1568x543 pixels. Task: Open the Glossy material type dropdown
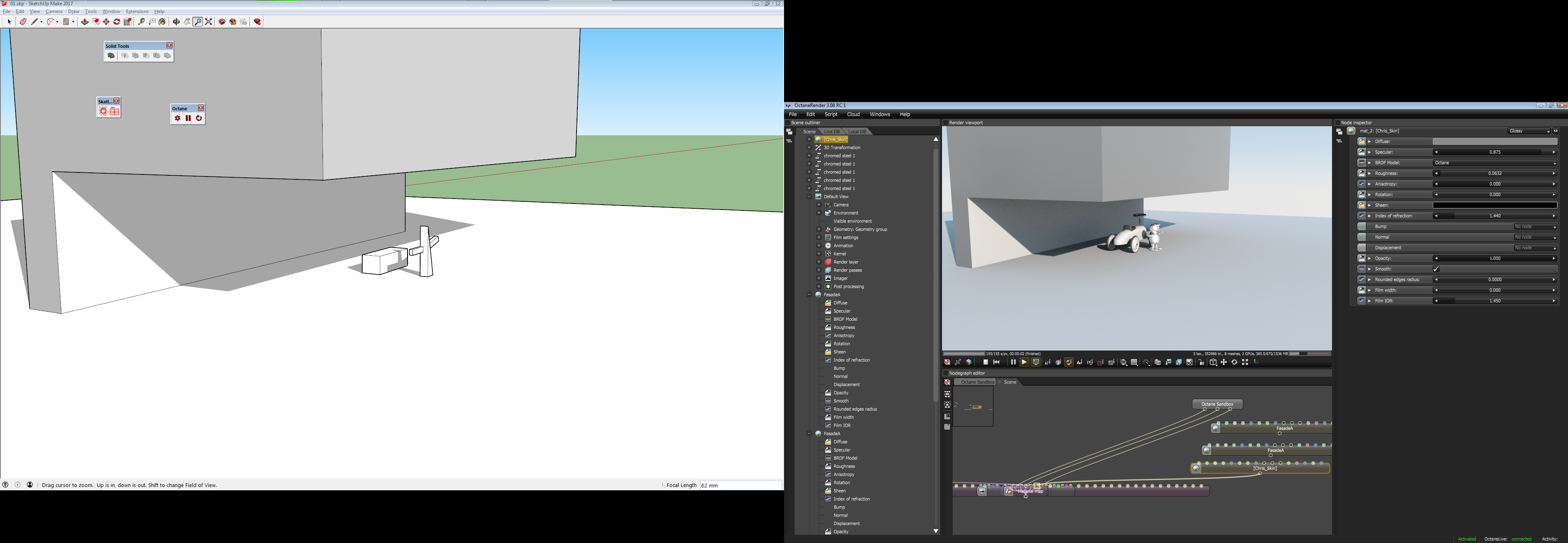[1528, 131]
